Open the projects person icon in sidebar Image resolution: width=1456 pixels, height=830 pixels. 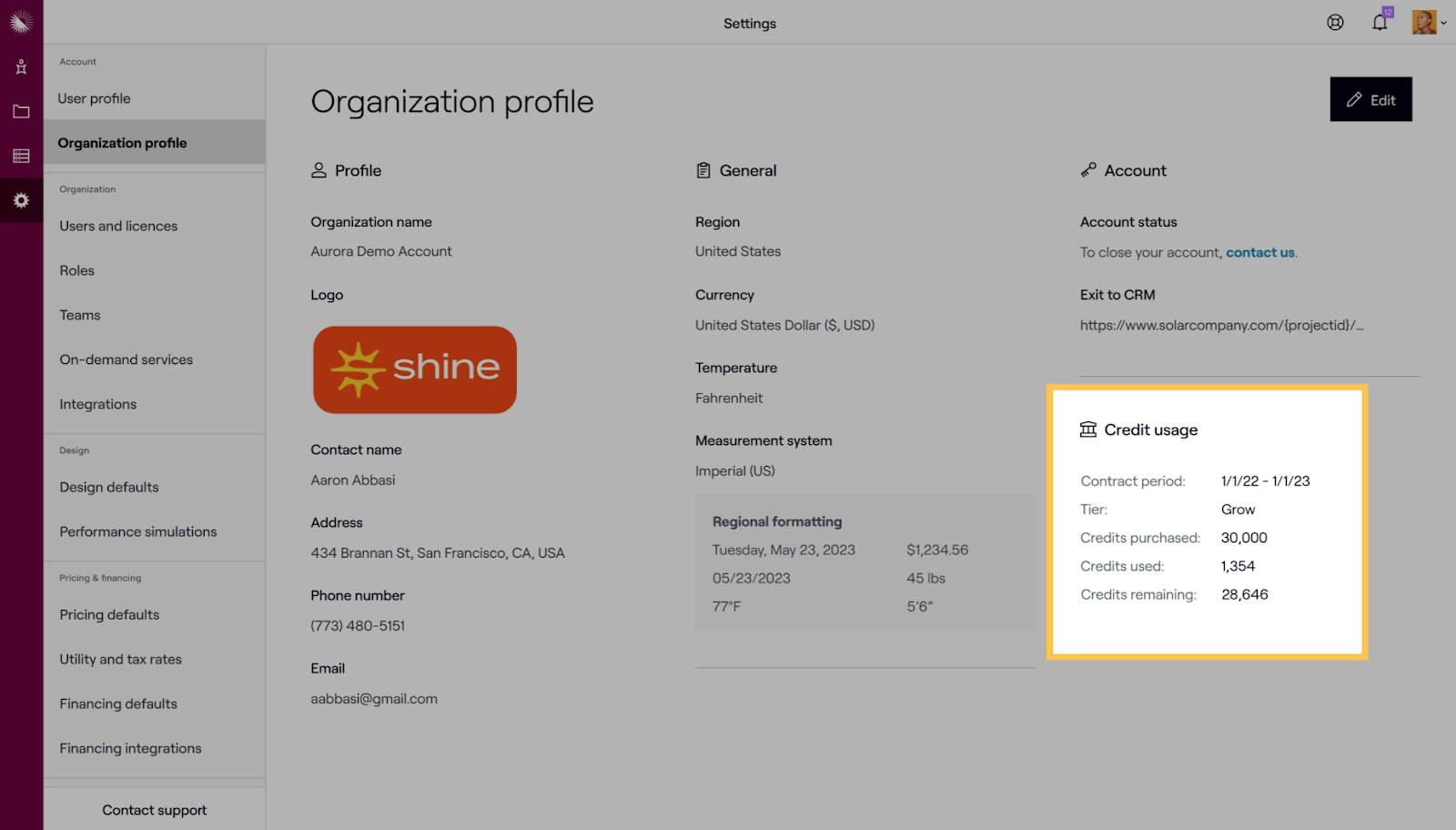(21, 67)
